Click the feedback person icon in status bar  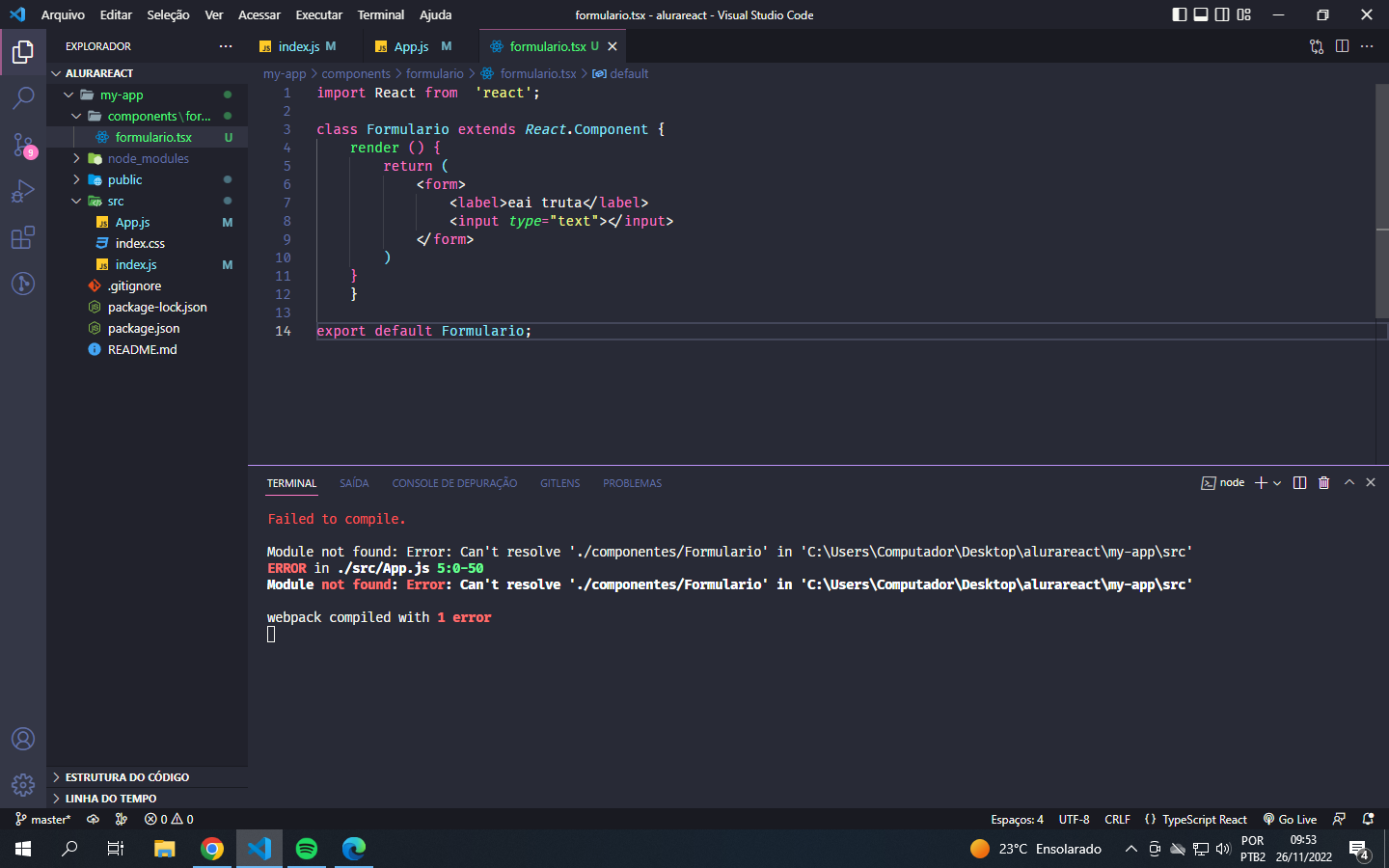pyautogui.click(x=1339, y=819)
